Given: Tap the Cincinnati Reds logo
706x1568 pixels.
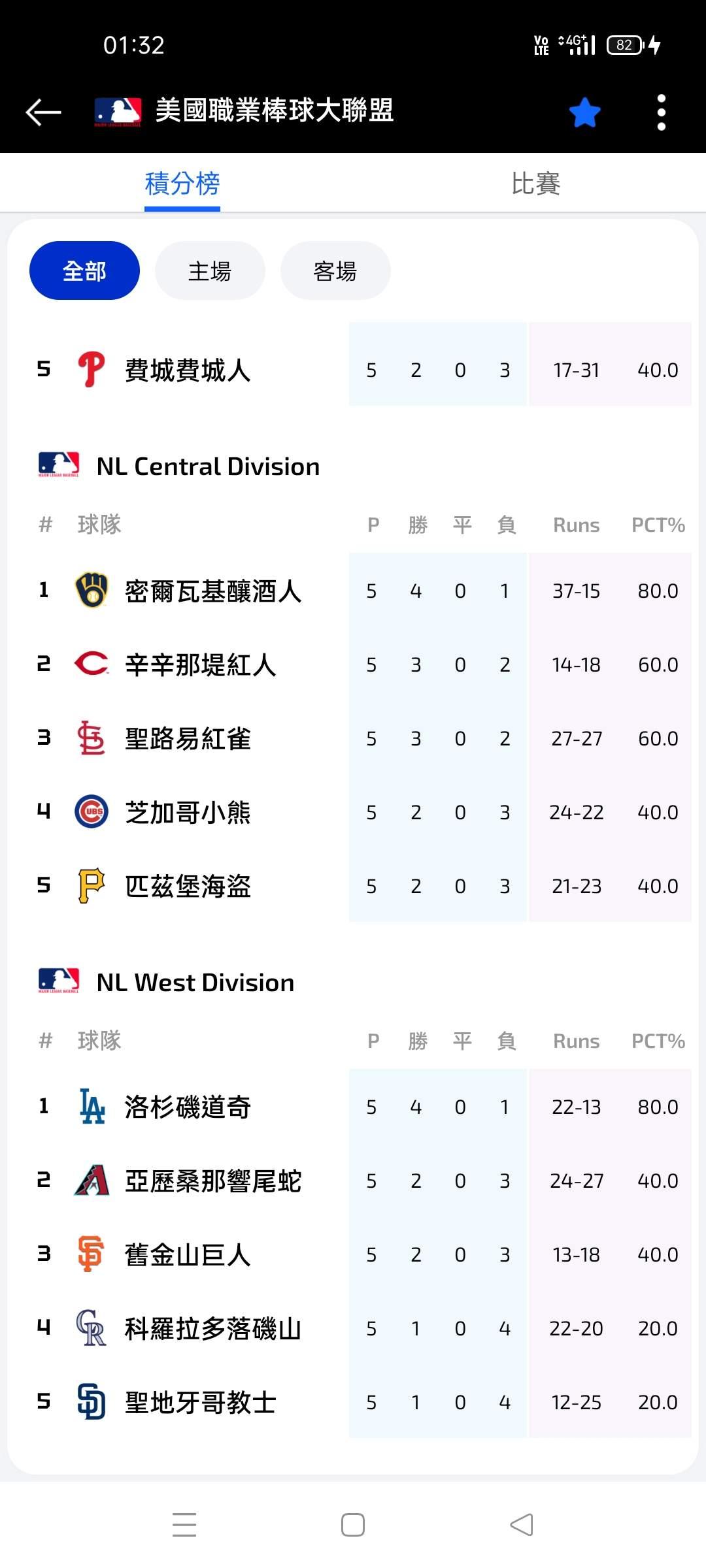Looking at the screenshot, I should 92,664.
